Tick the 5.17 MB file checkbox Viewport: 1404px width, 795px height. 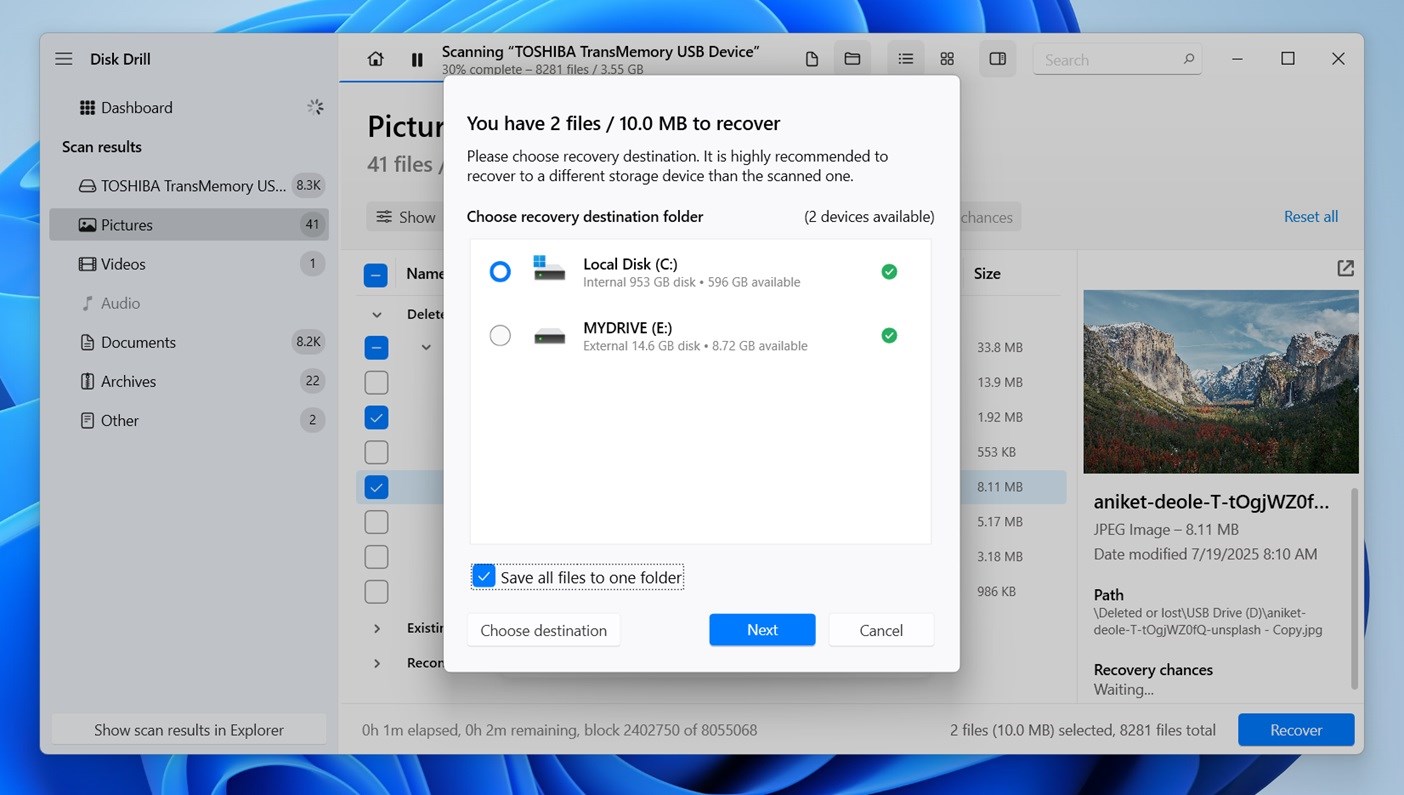pyautogui.click(x=376, y=522)
